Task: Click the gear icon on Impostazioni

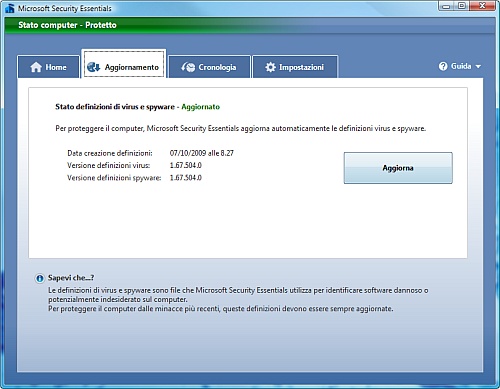Action: coord(270,67)
